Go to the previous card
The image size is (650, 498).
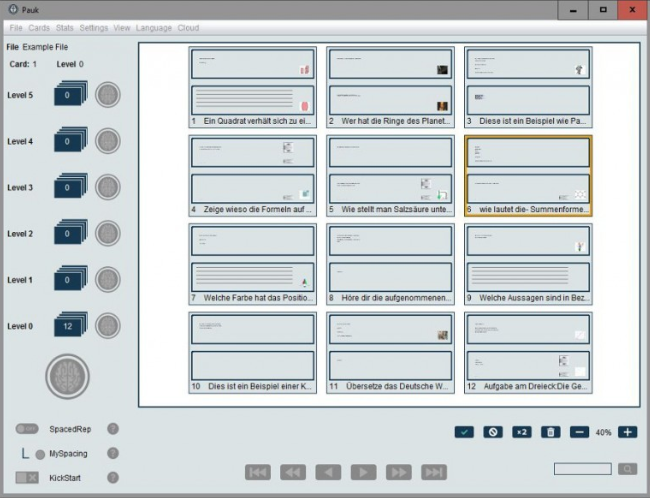pyautogui.click(x=328, y=472)
